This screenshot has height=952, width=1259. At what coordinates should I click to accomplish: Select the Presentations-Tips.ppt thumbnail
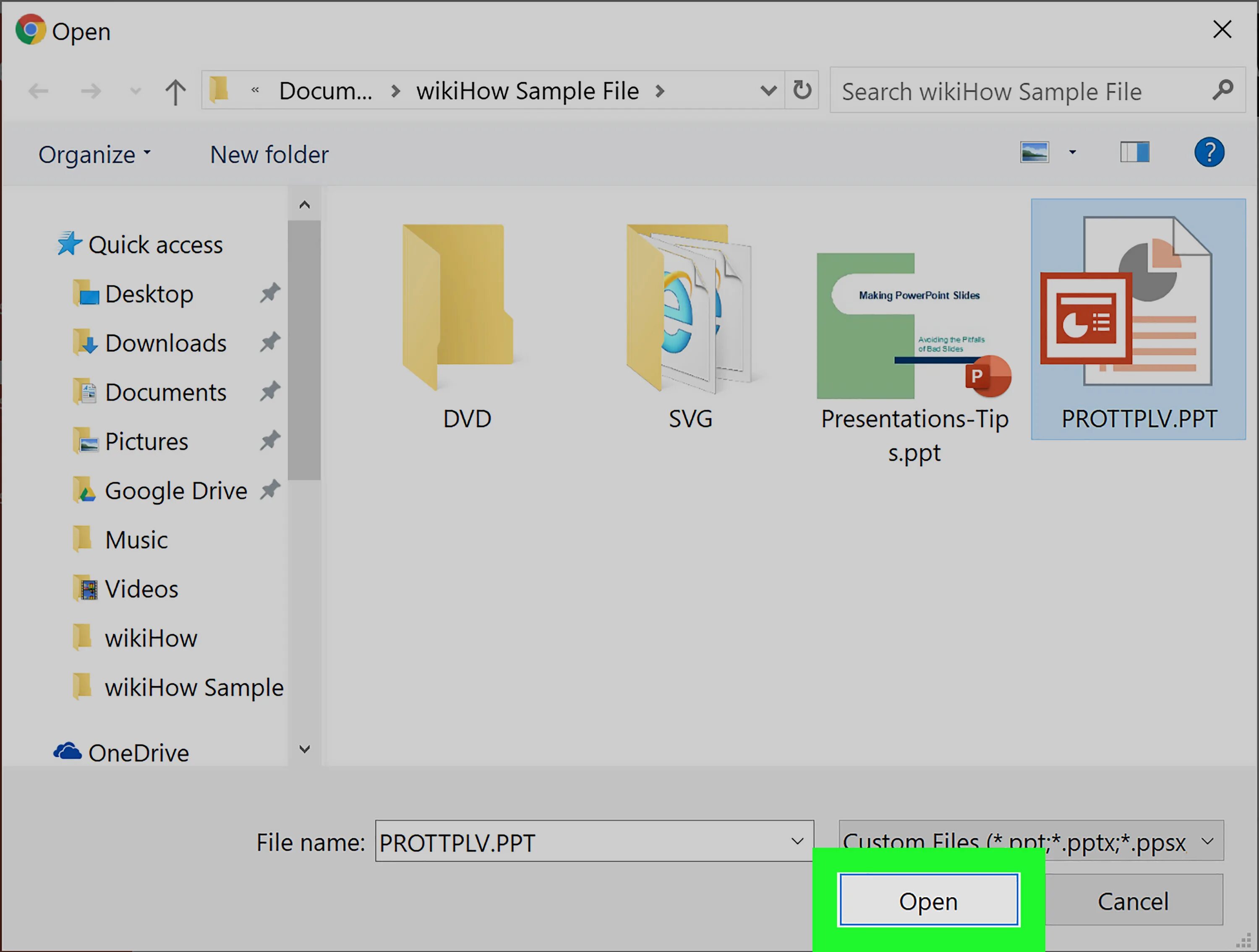[x=914, y=326]
